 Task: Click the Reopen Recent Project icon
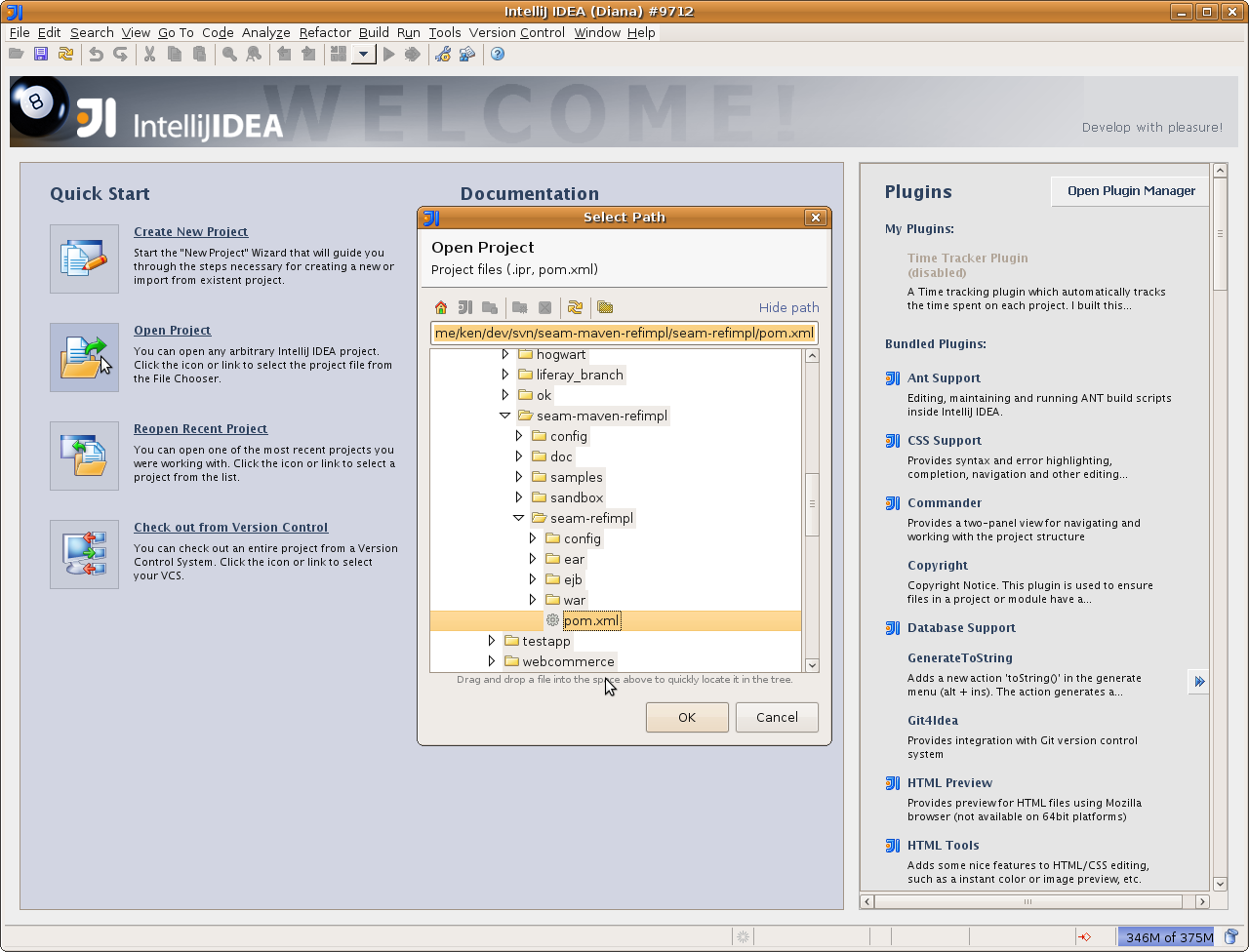coord(84,456)
